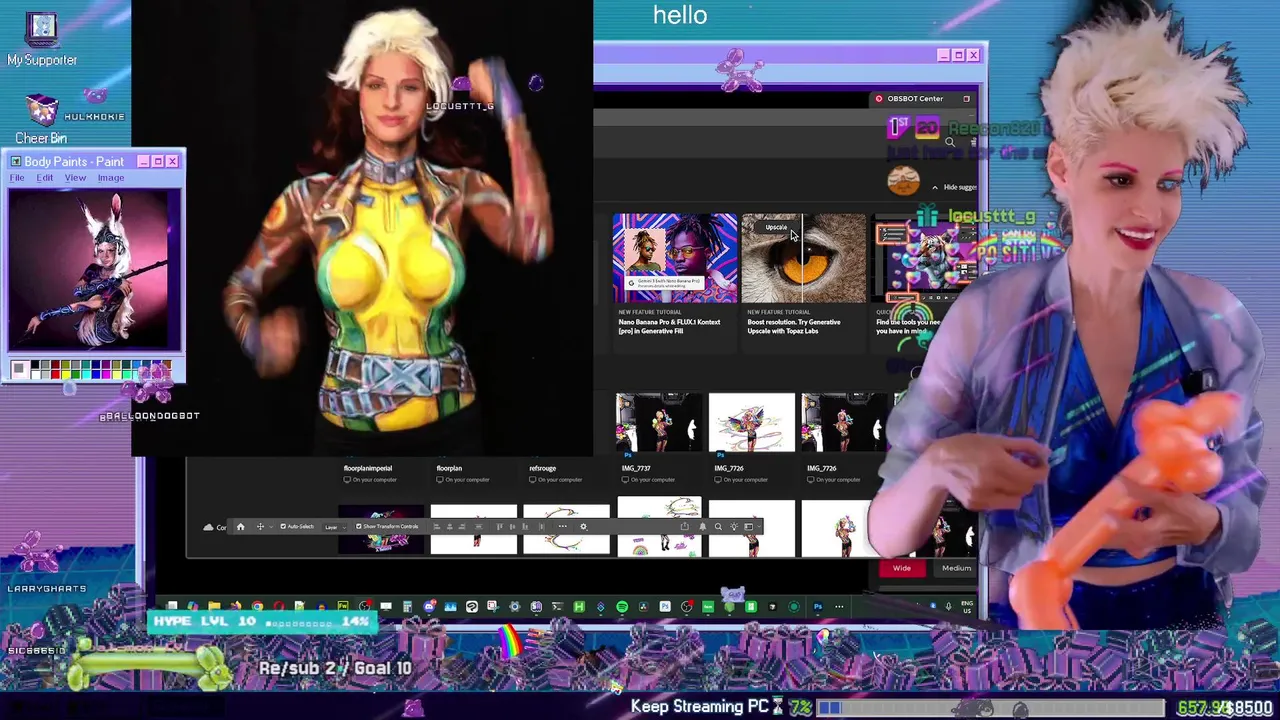Open DaVinci Resolve icon on taskbar
This screenshot has width=1280, height=720.
coord(644,606)
